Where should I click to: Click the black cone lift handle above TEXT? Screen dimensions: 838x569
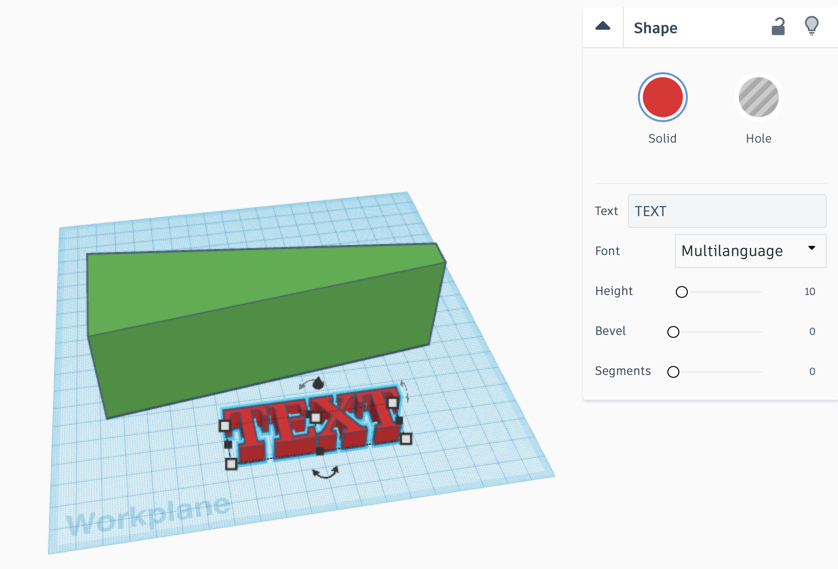[318, 383]
